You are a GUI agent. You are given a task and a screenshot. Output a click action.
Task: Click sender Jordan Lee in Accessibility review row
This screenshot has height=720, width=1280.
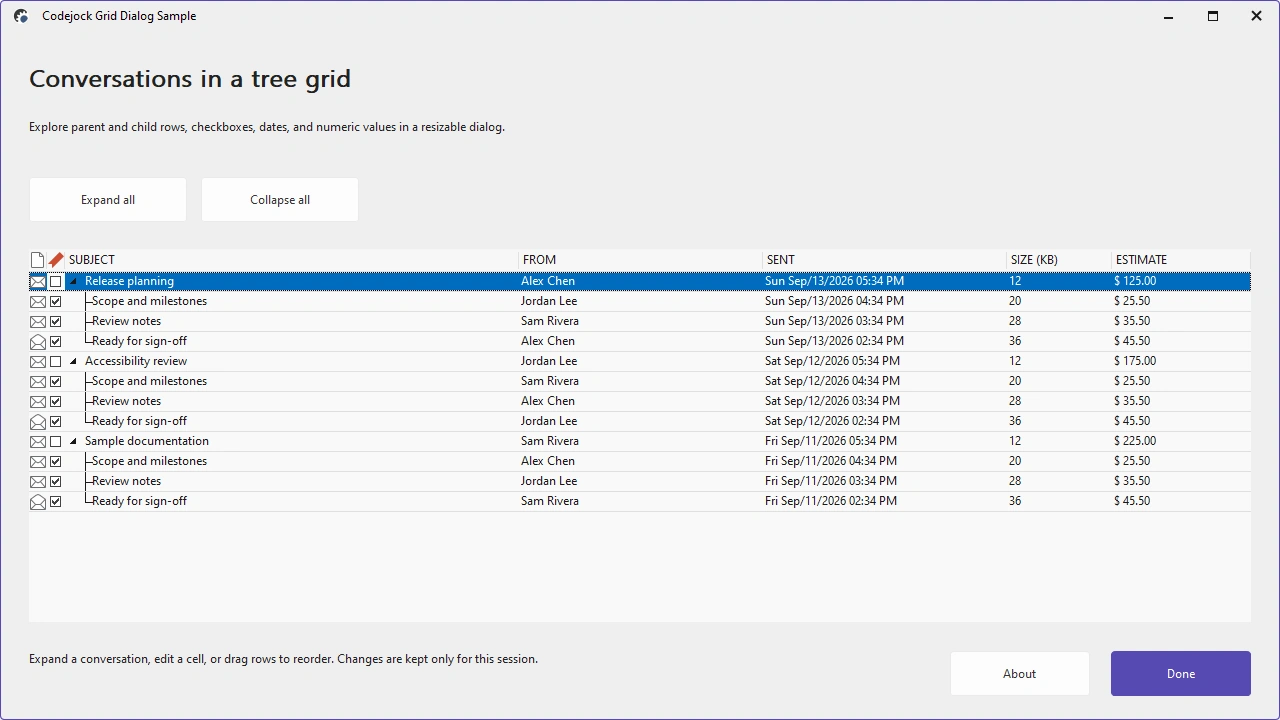pos(549,361)
